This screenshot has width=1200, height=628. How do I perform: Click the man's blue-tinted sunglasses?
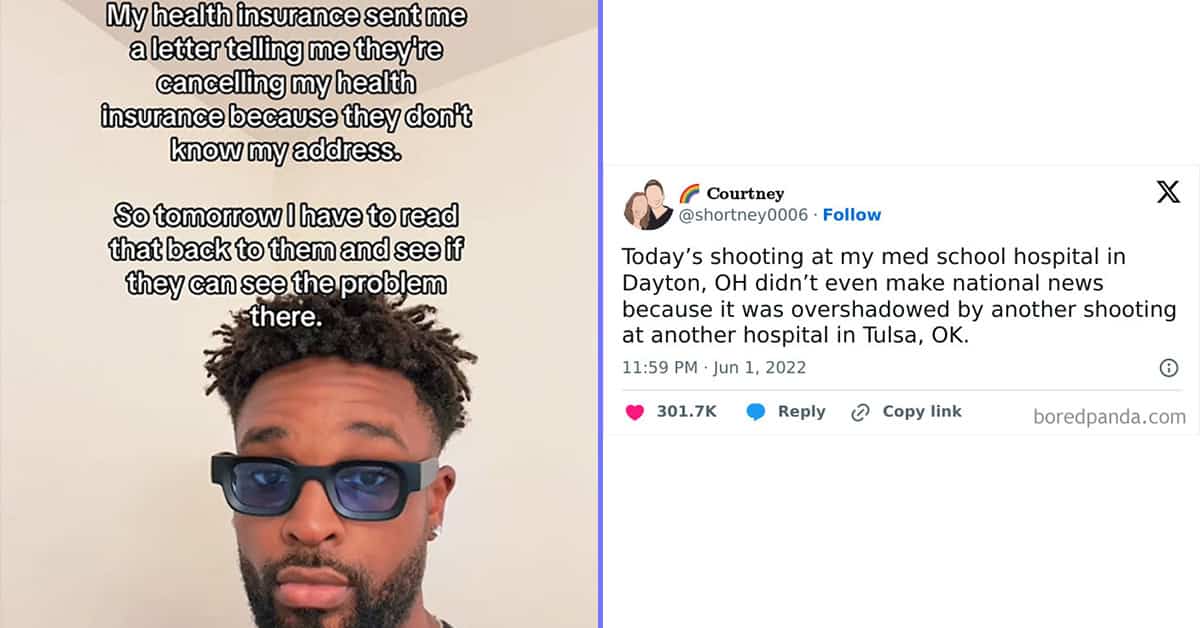click(325, 485)
